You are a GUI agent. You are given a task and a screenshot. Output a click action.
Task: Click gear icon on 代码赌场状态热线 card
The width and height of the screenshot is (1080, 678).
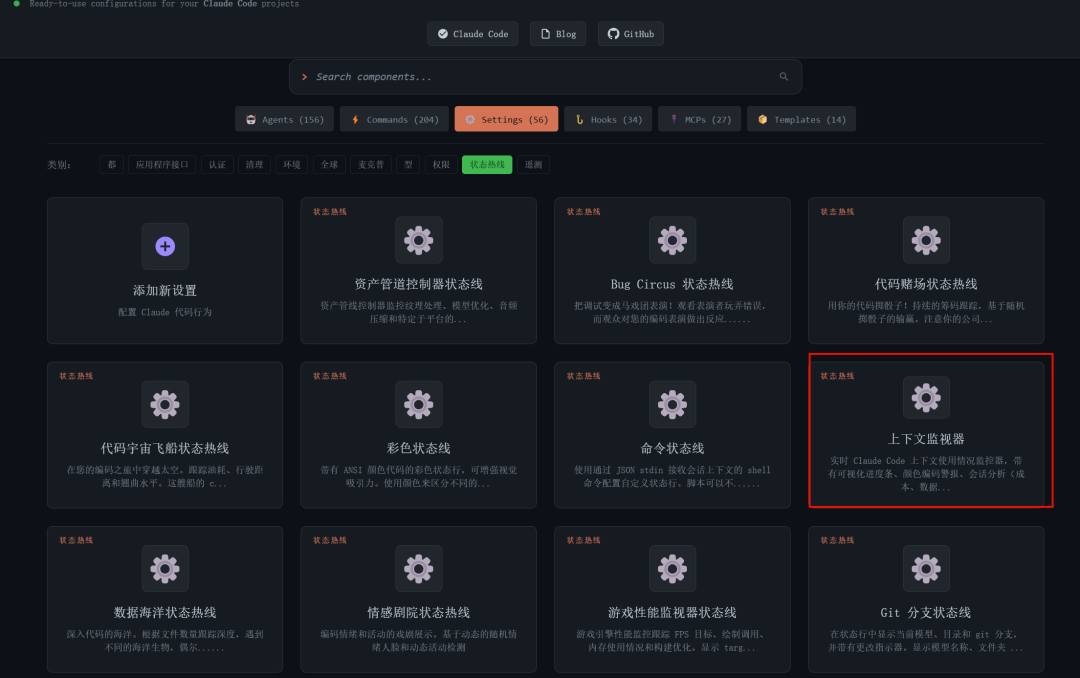pyautogui.click(x=926, y=240)
